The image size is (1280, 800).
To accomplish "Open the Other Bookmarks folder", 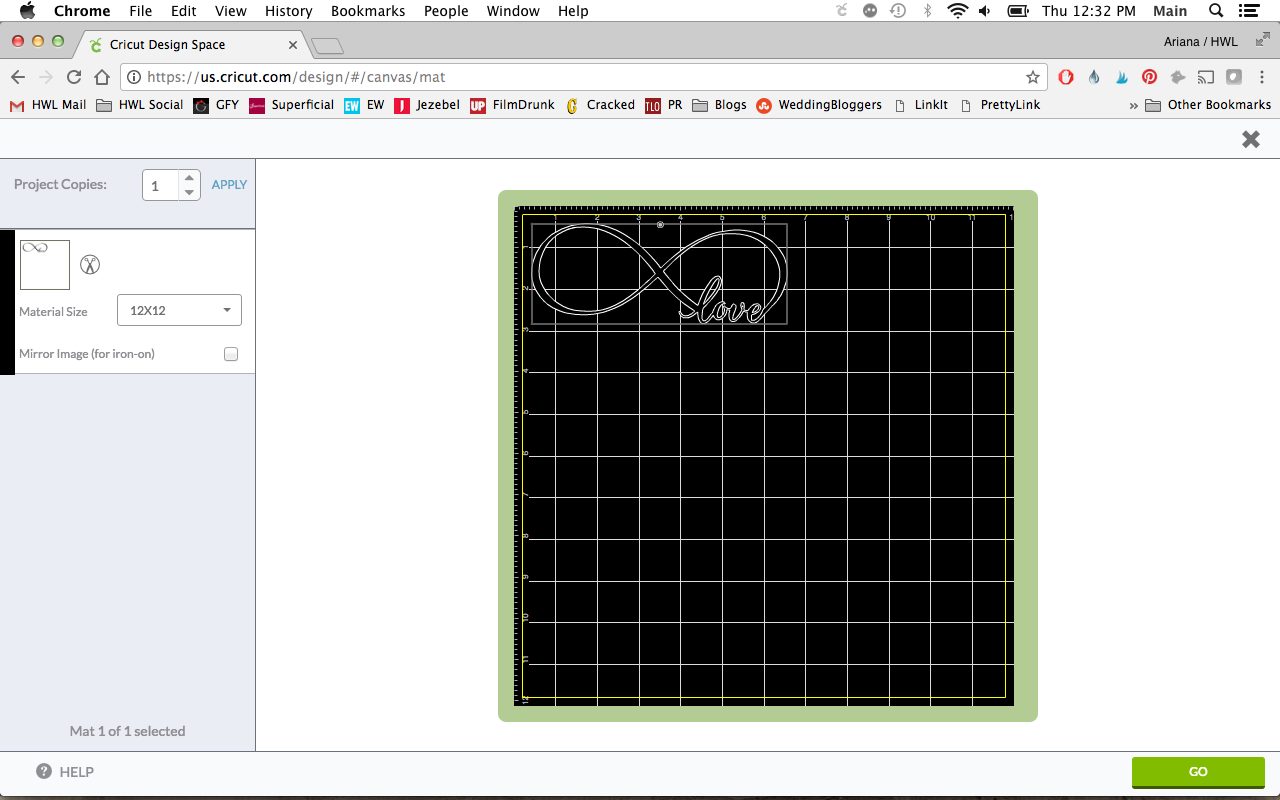I will pyautogui.click(x=1208, y=105).
